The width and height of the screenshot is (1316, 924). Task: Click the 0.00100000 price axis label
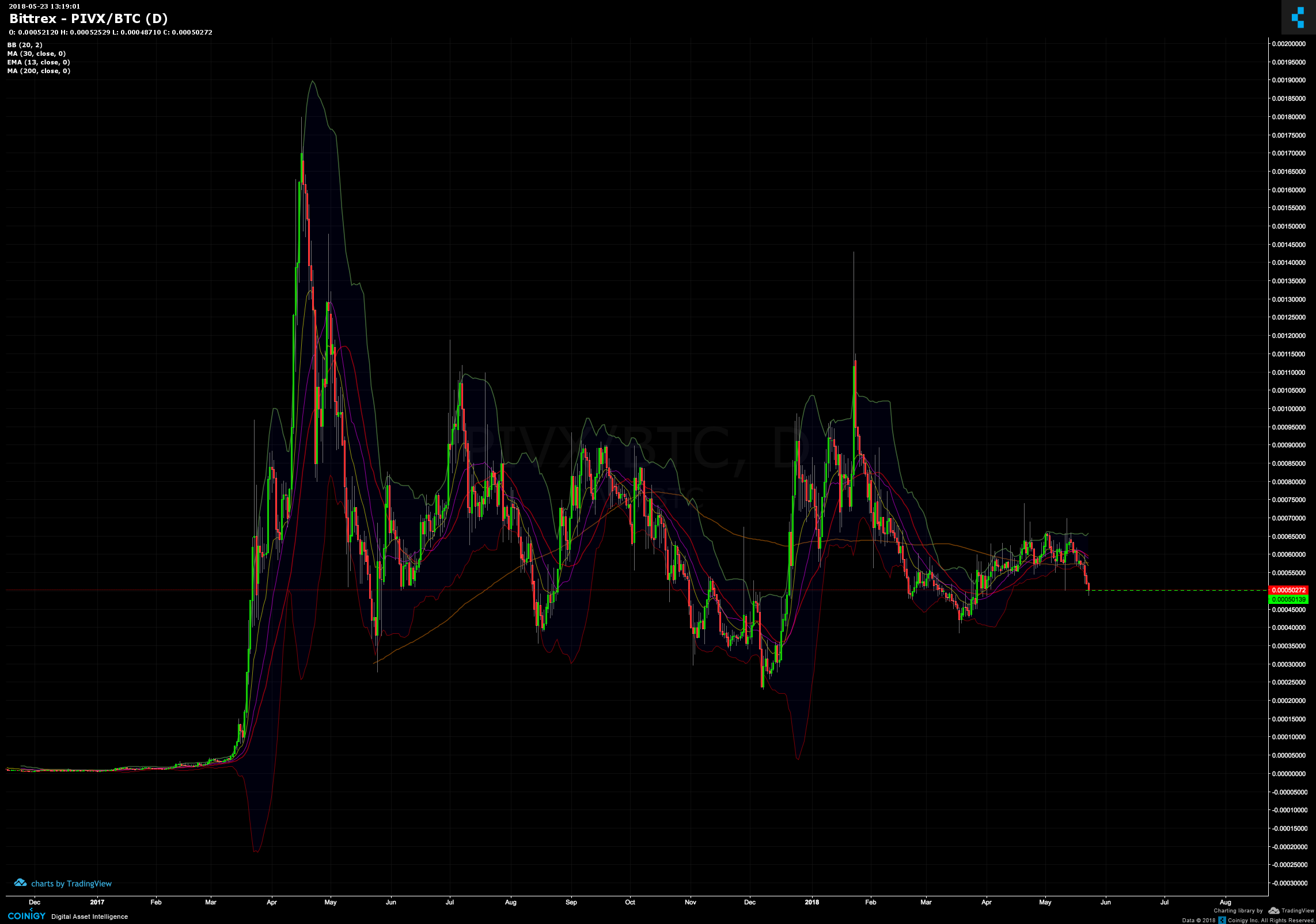click(1289, 409)
